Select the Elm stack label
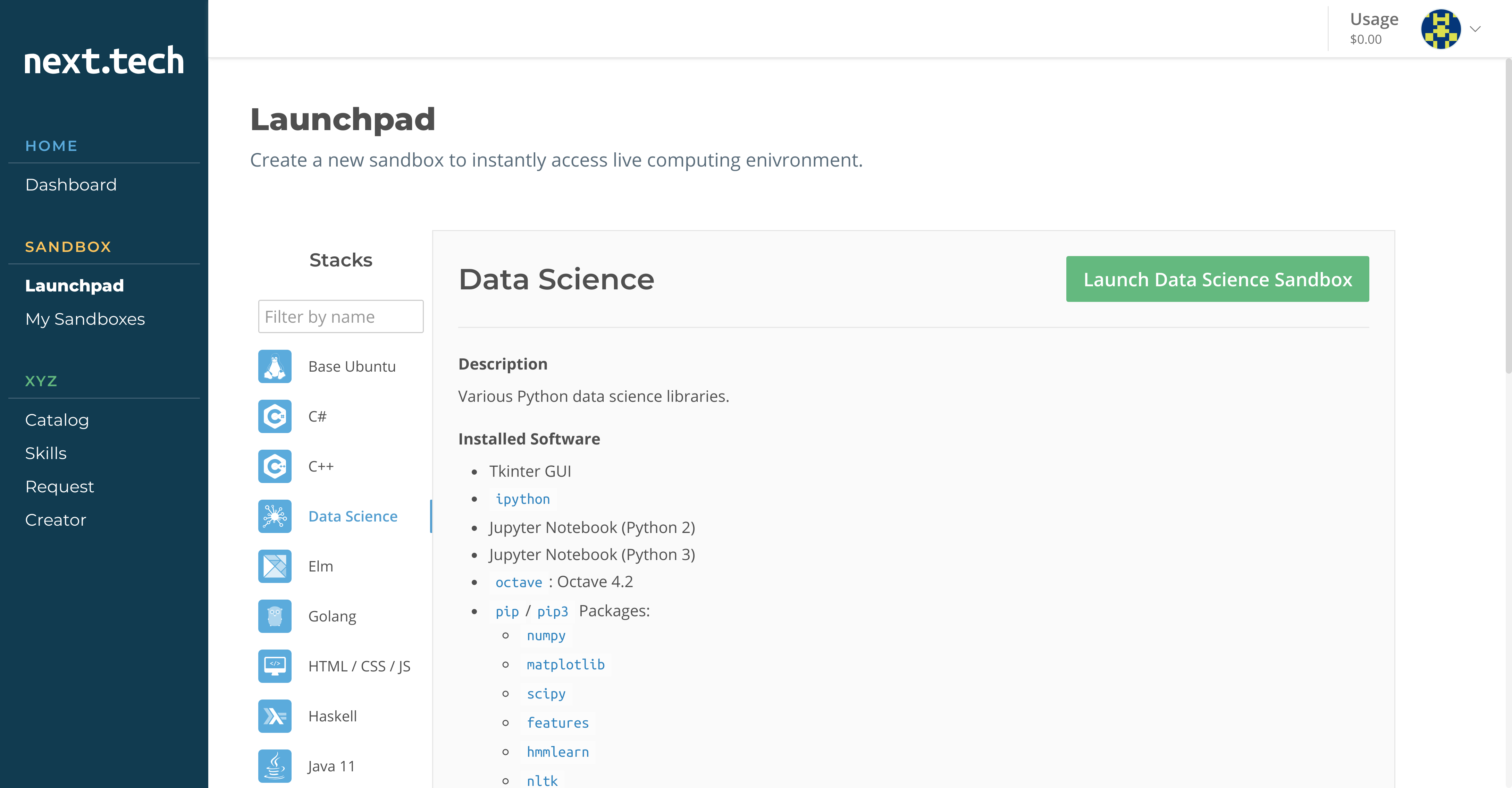The height and width of the screenshot is (788, 1512). tap(320, 566)
